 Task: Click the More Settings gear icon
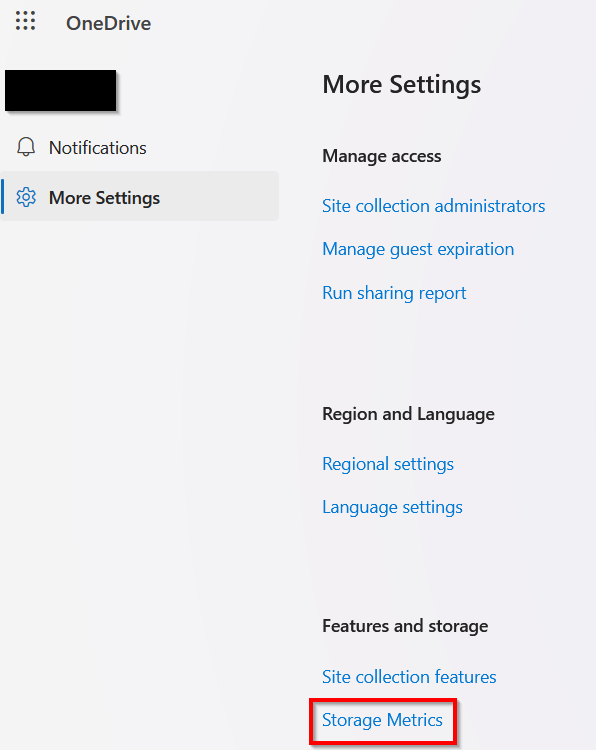tap(26, 197)
